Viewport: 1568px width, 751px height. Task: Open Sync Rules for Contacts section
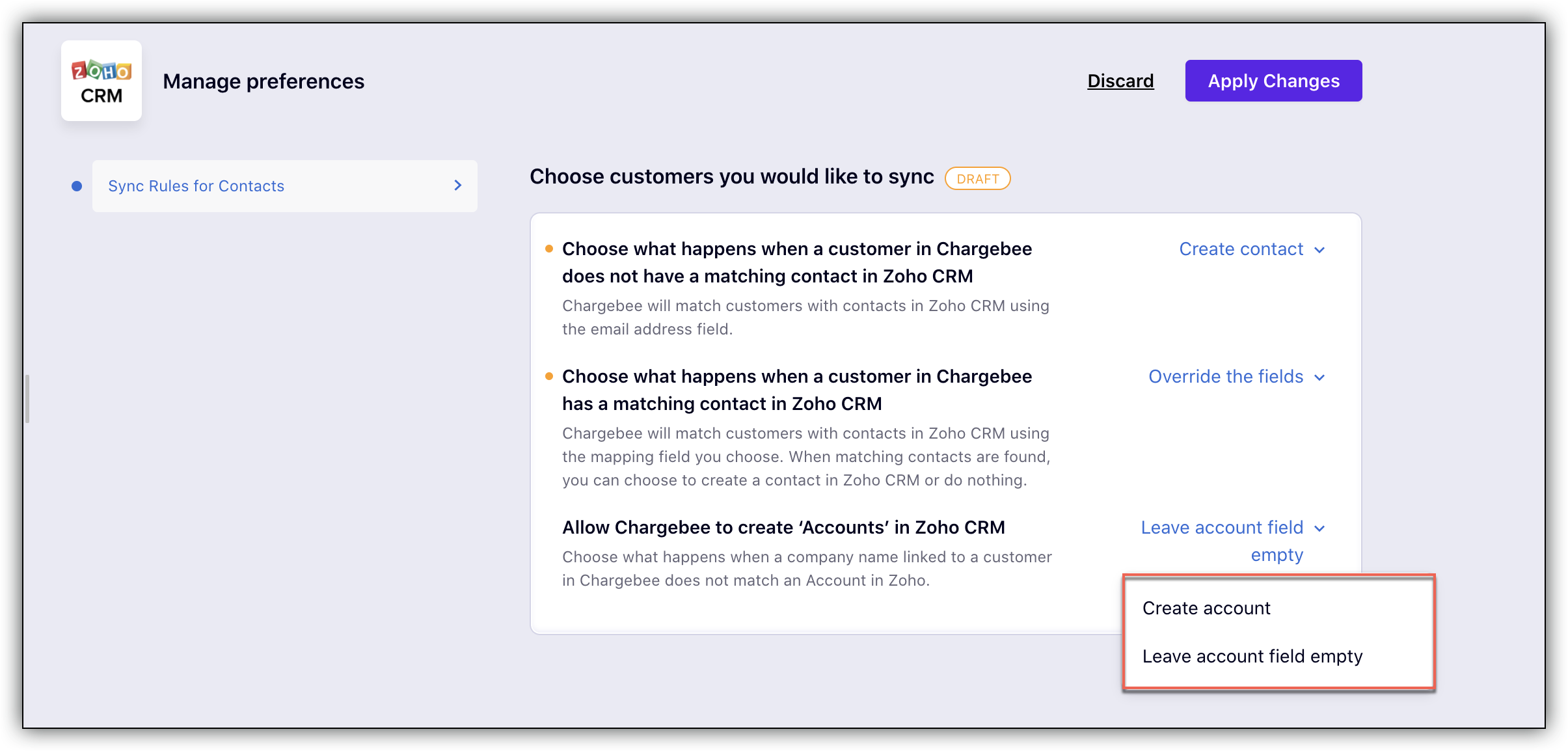click(196, 186)
